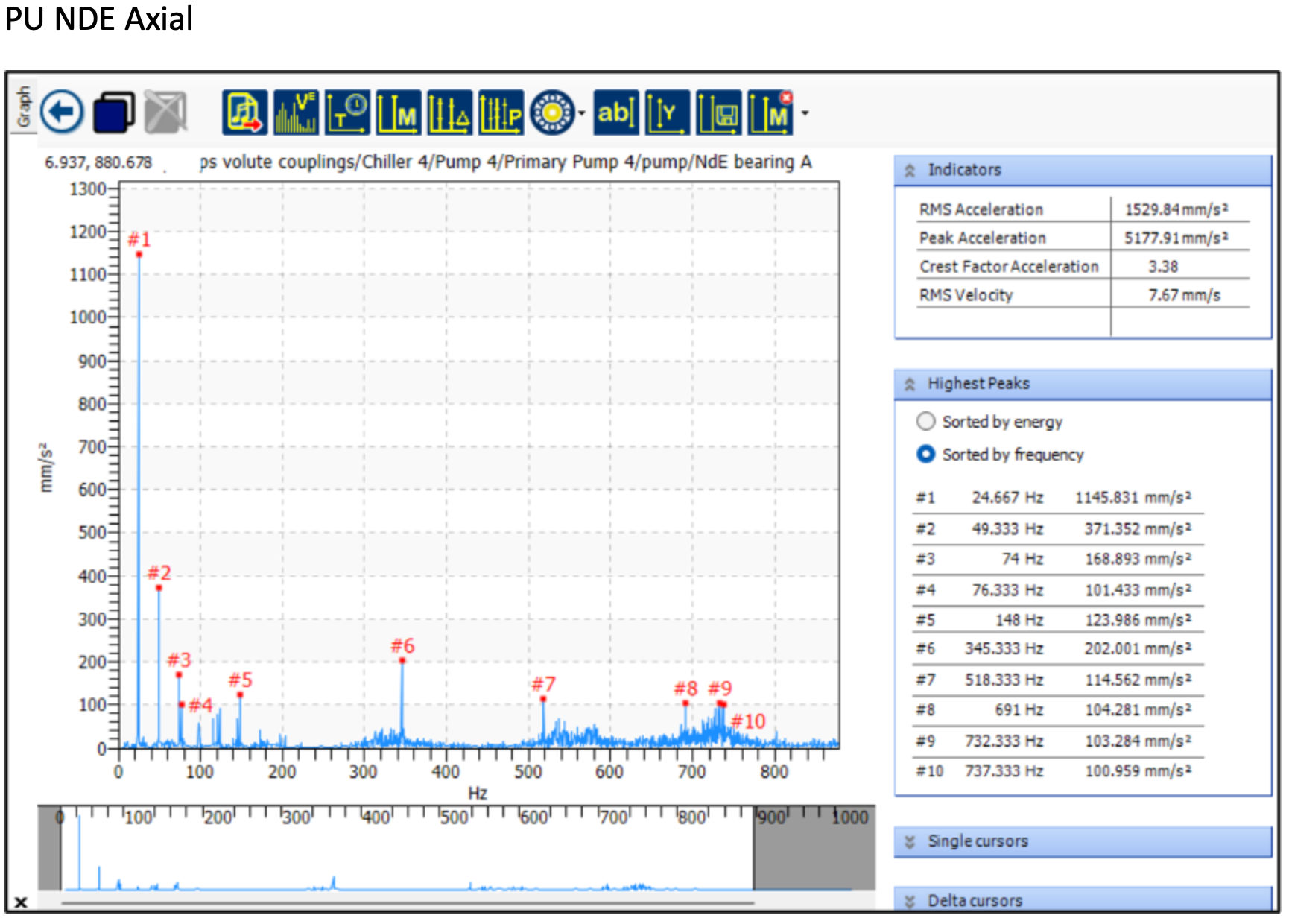Expand the Delta cursors panel

pyautogui.click(x=910, y=902)
